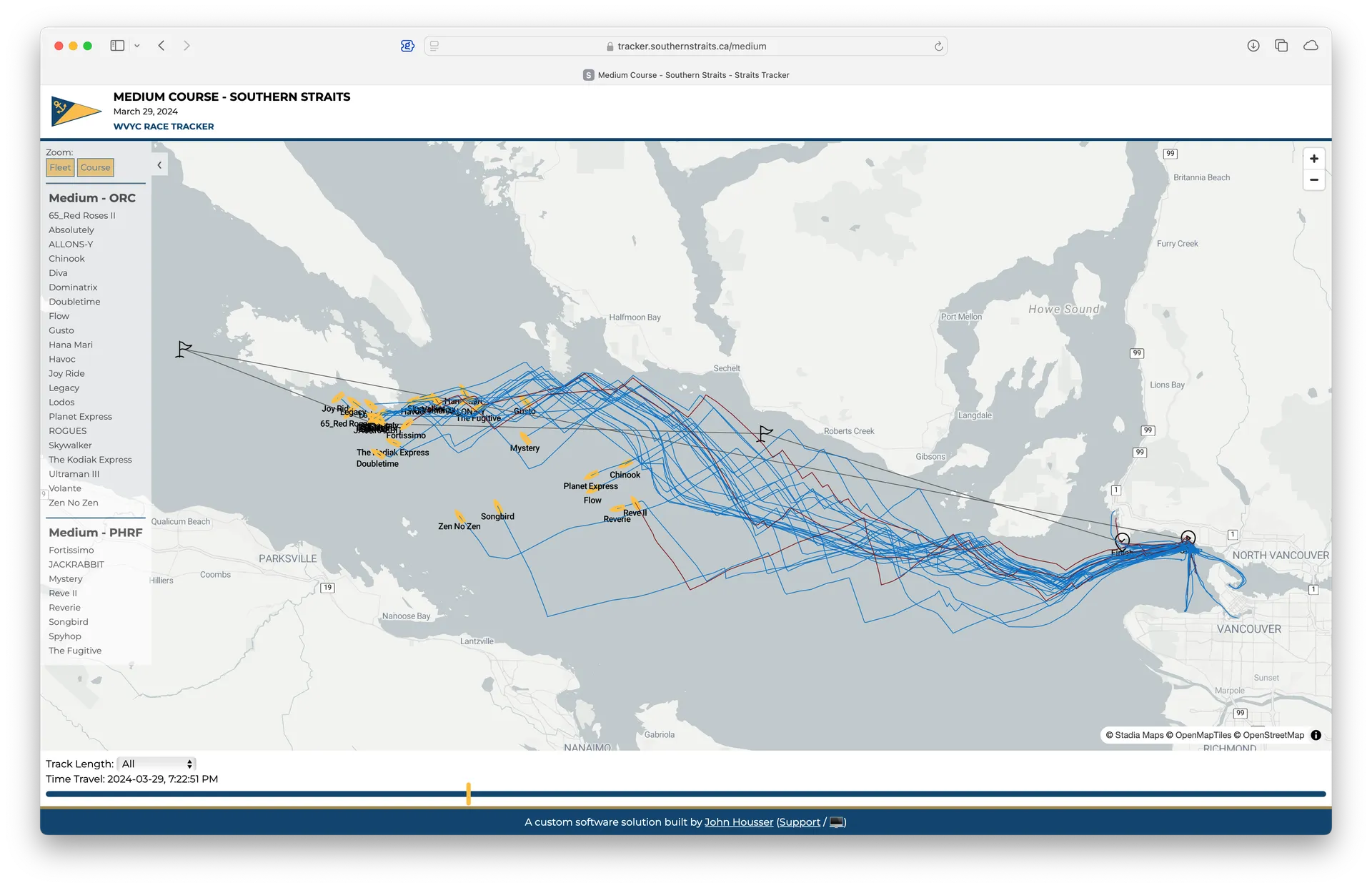
Task: Select Zen No Zen in the Medium ORC list
Action: pyautogui.click(x=74, y=503)
